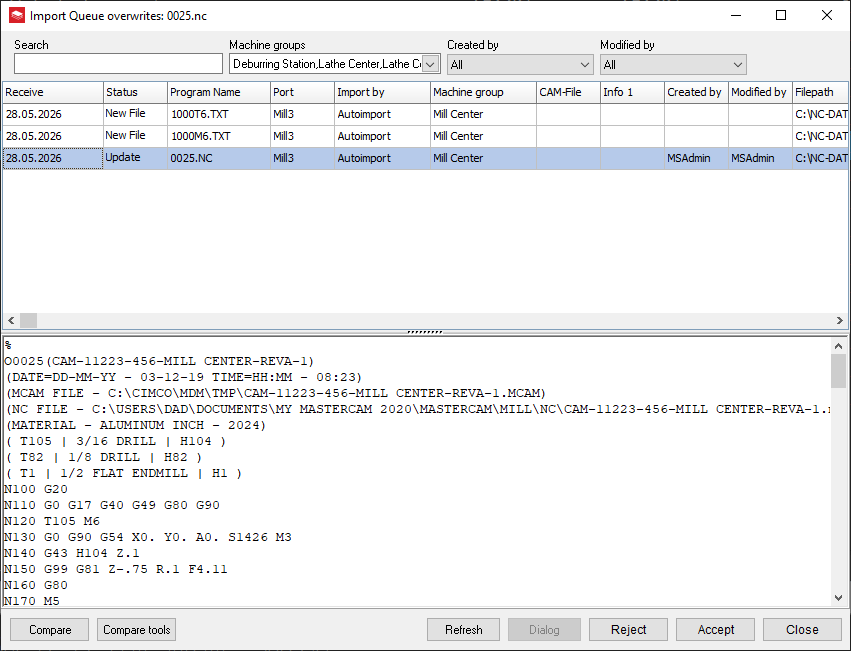This screenshot has width=851, height=651.
Task: Click Autoimport cell in 1000T6.TXT row
Action: coord(382,114)
